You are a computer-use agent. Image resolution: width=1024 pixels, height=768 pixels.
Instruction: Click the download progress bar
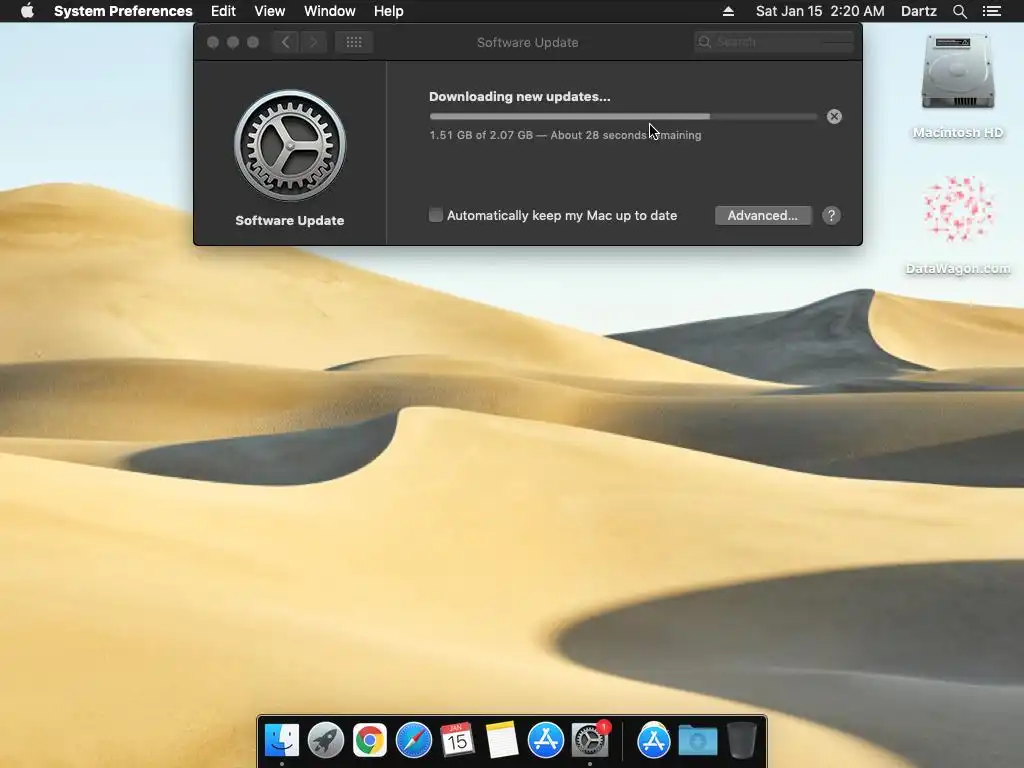coord(623,116)
